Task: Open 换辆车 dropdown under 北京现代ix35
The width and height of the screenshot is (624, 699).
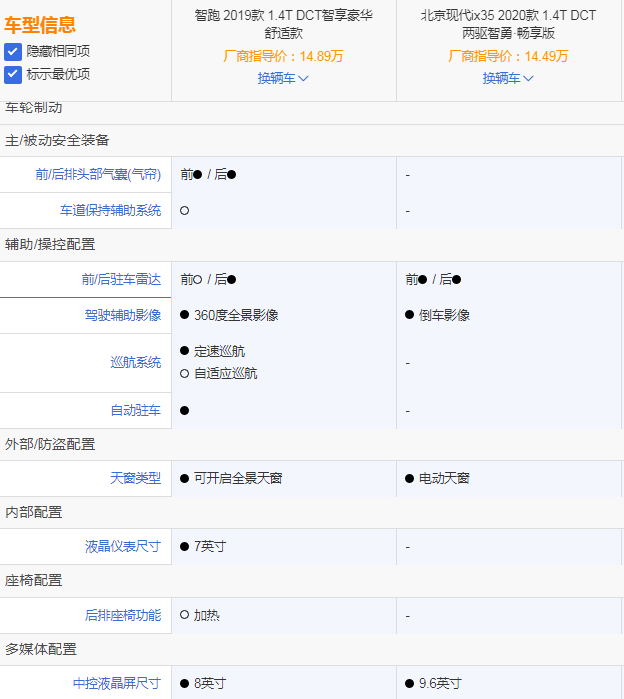Action: [508, 78]
